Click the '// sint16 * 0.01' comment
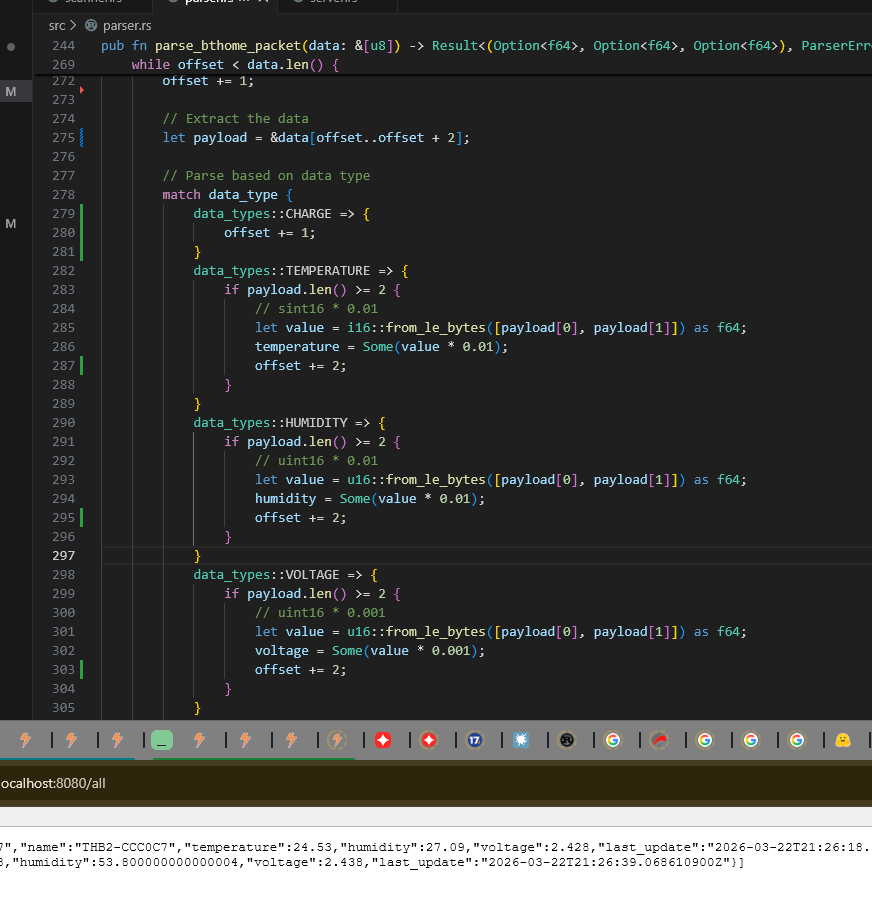This screenshot has width=872, height=909. [316, 308]
